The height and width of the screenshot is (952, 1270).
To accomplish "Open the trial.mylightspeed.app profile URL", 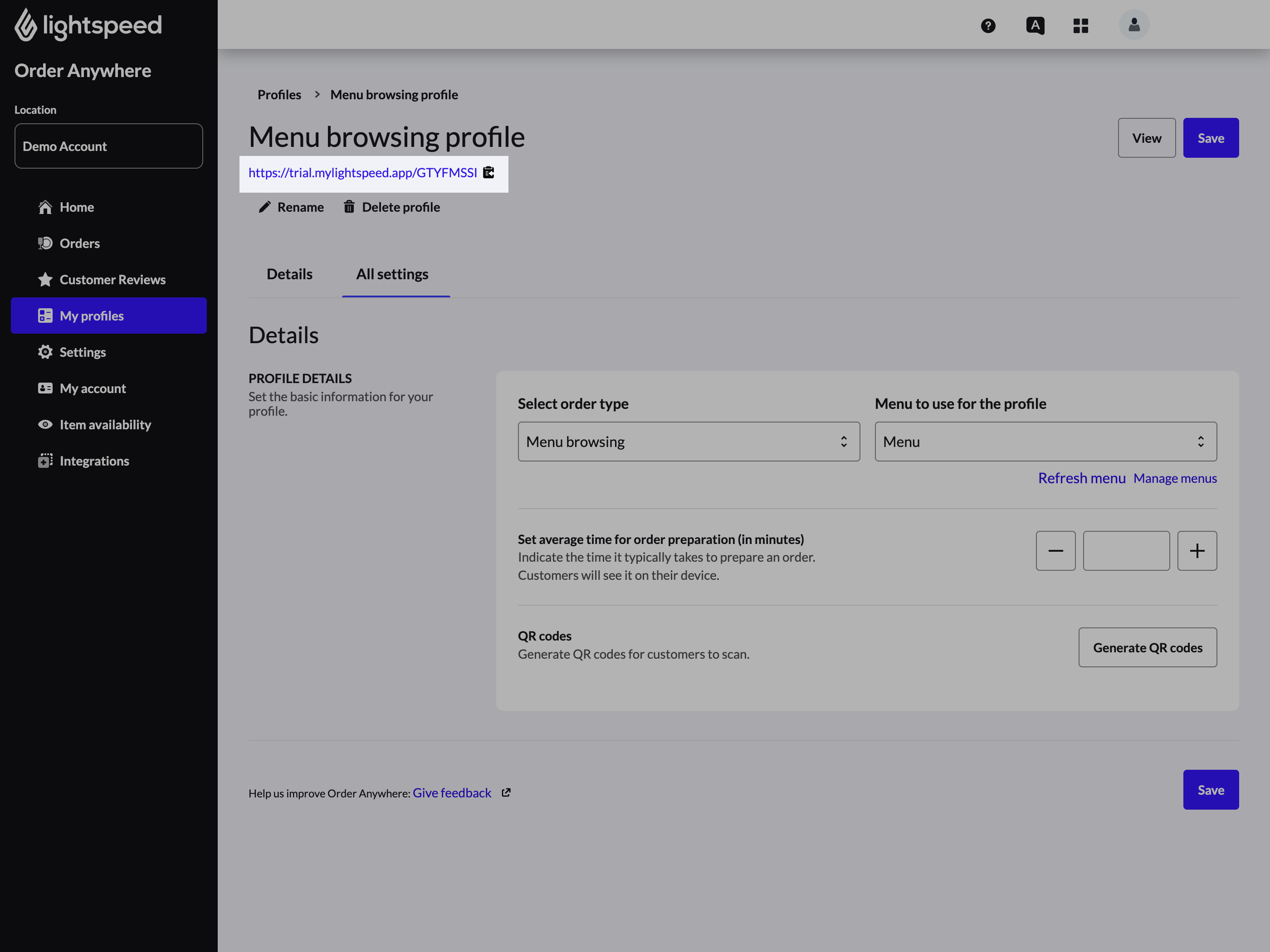I will 362,172.
